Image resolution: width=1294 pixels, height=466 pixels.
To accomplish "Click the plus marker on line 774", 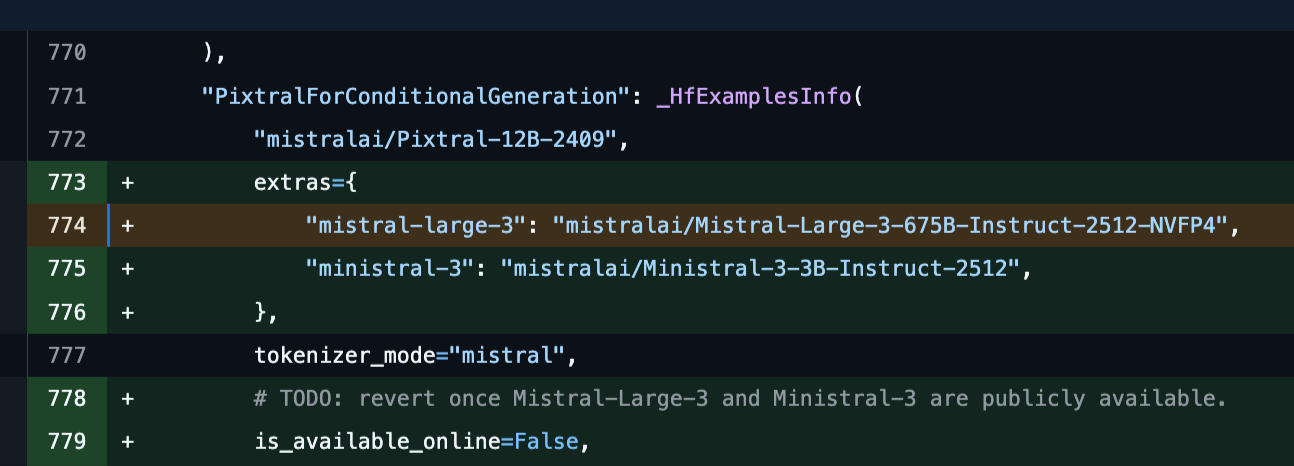I will pos(128,226).
